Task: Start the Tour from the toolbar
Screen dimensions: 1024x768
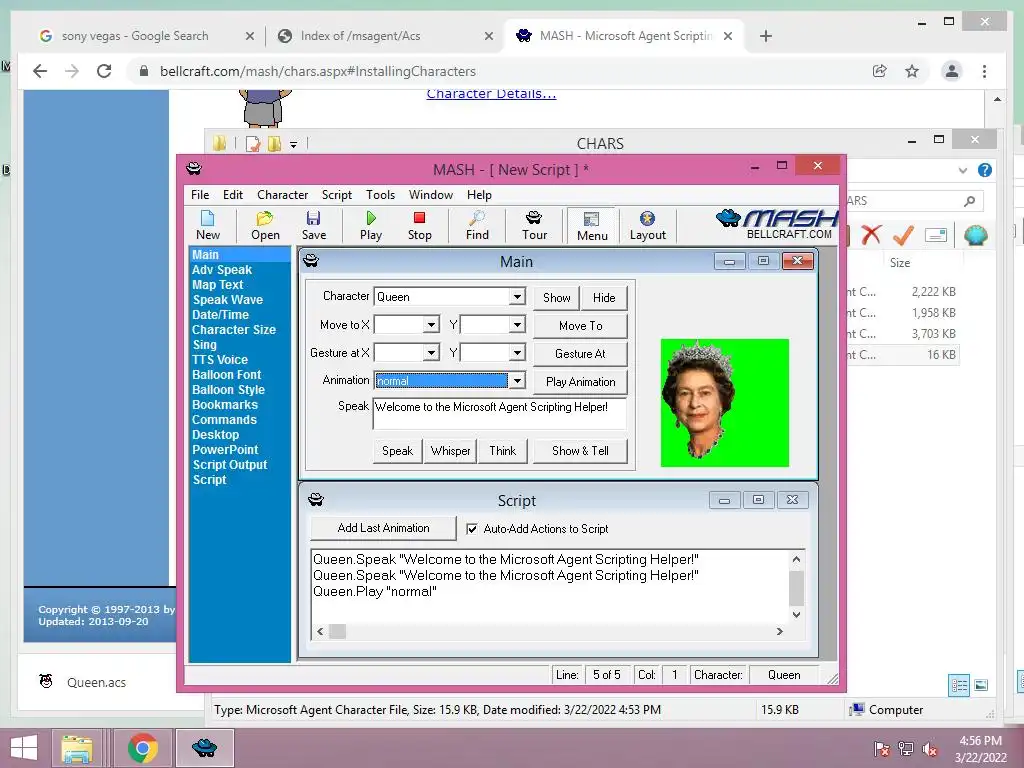Action: coord(534,225)
